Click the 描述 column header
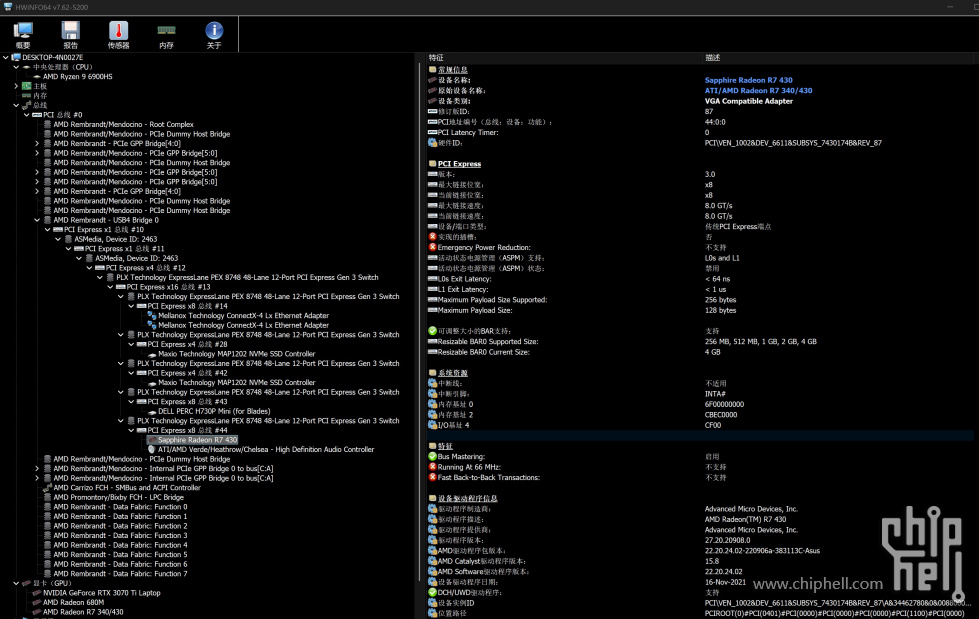This screenshot has width=979, height=619. pyautogui.click(x=712, y=57)
